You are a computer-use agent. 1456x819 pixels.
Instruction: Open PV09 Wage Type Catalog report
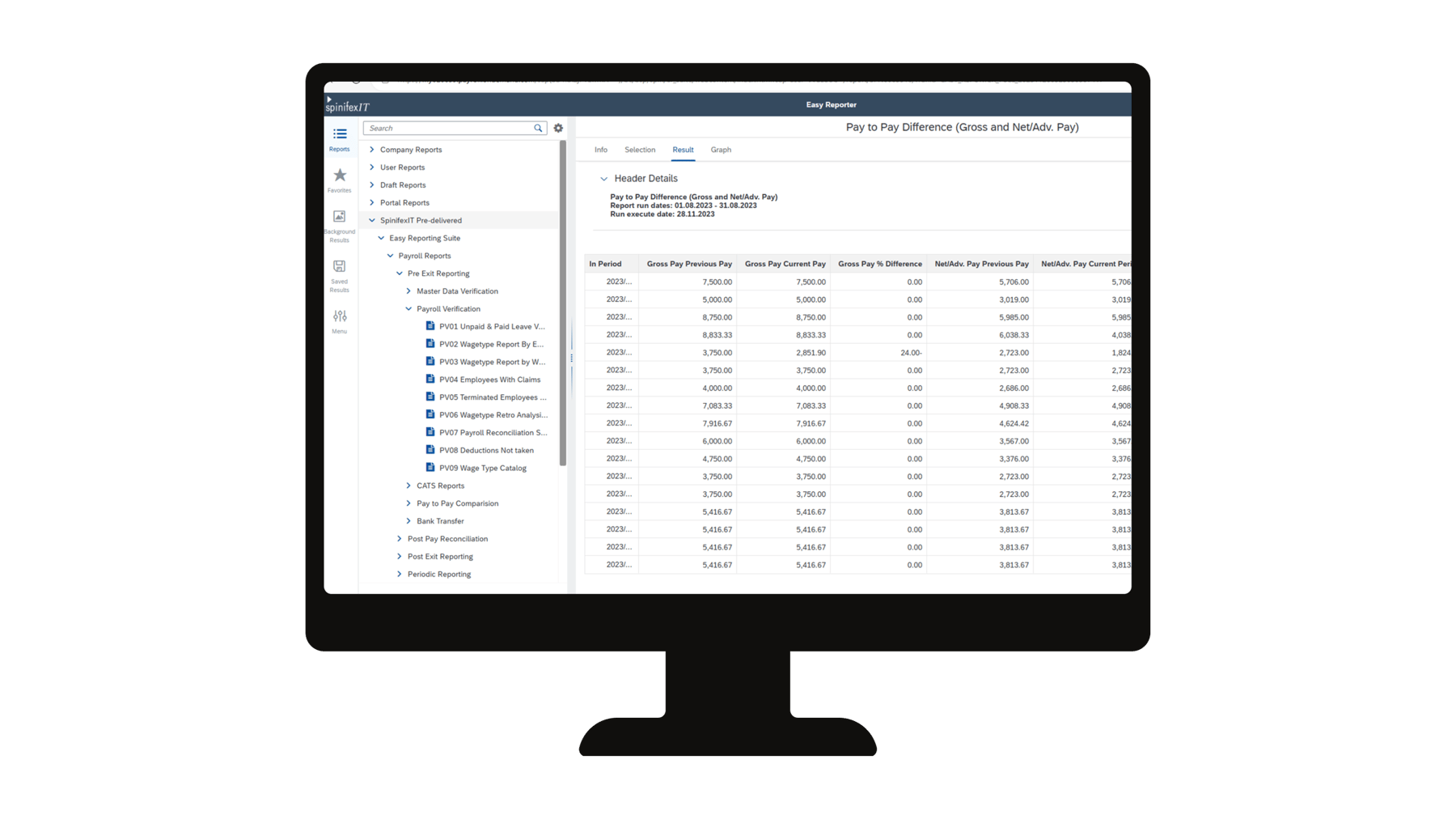pos(482,468)
